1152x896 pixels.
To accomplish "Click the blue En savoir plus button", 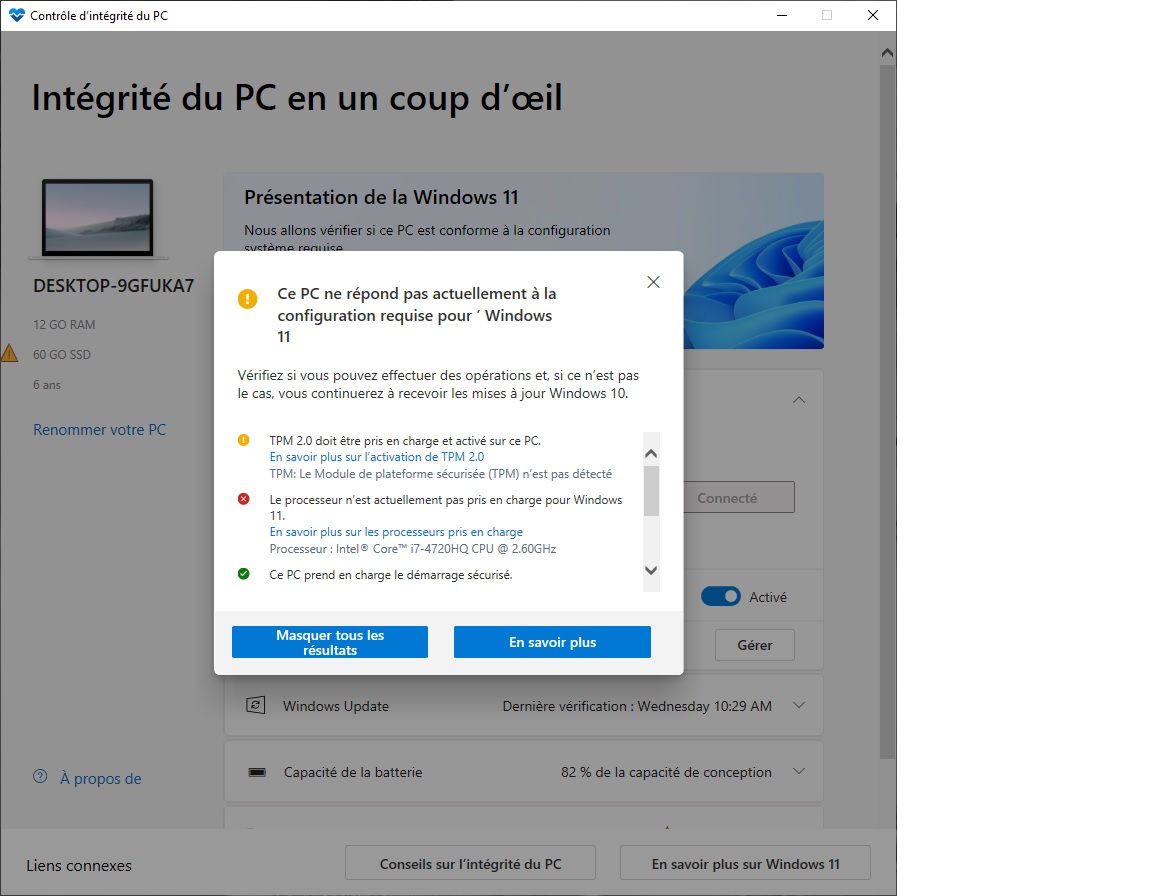I will [552, 642].
